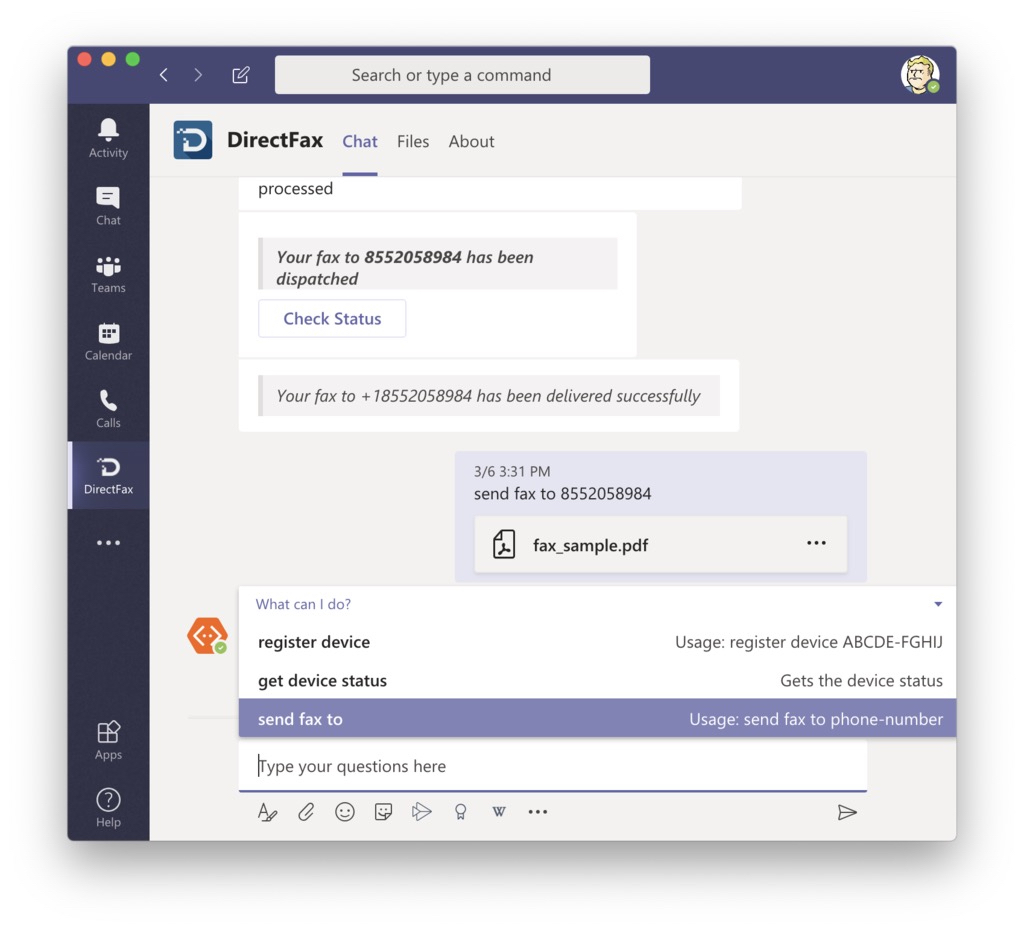Switch to the Files tab
The width and height of the screenshot is (1024, 930).
413,142
